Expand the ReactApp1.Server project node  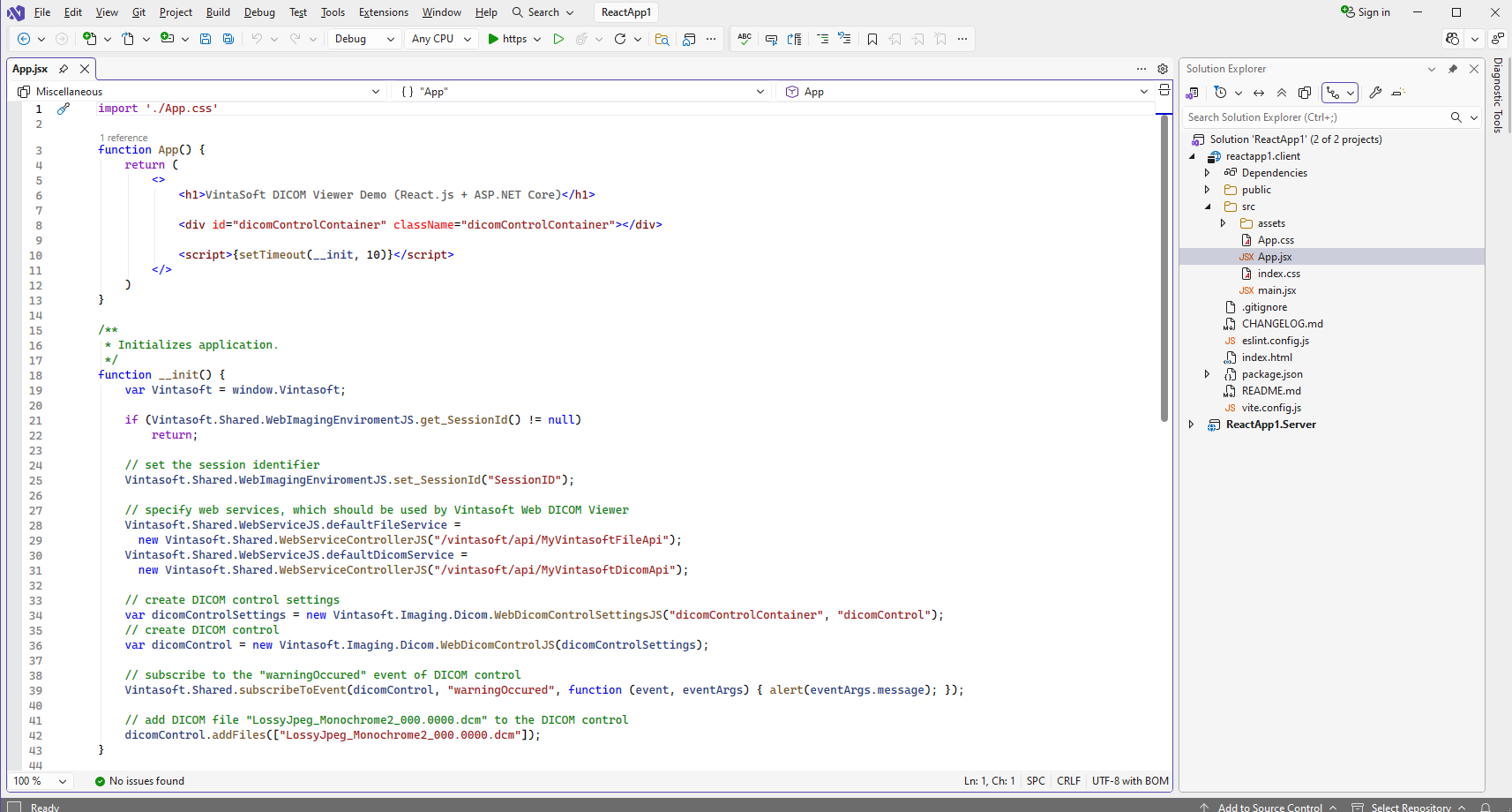(x=1192, y=425)
